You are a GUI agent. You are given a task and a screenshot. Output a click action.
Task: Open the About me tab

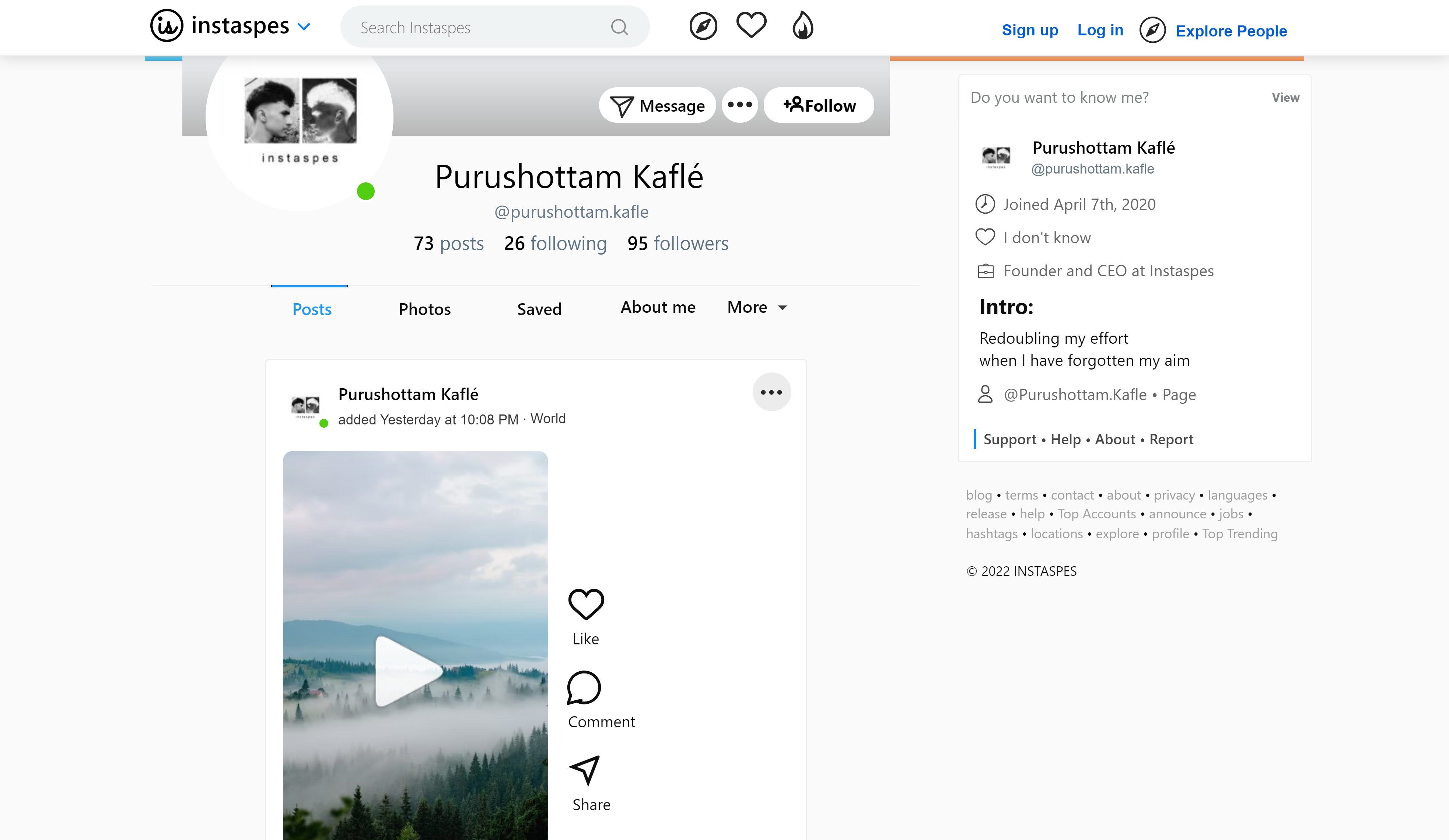tap(657, 308)
